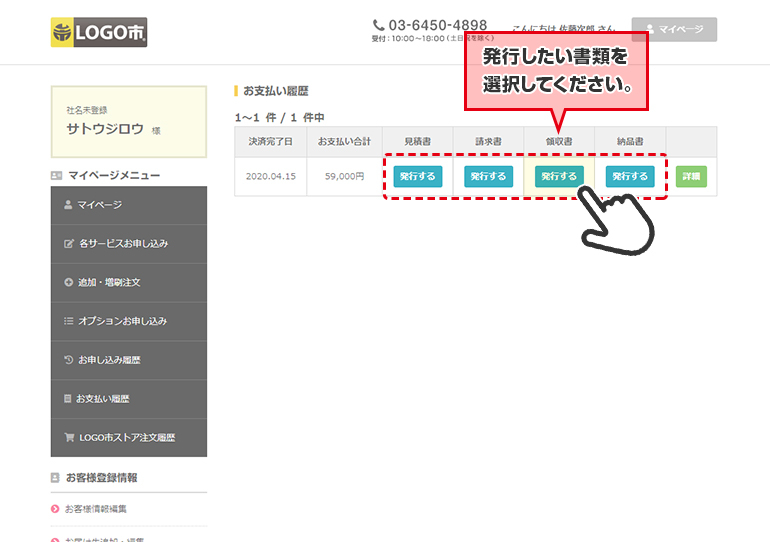Screen dimensions: 770x542
Task: Click the 2020.04.15 date cell
Action: 271,176
